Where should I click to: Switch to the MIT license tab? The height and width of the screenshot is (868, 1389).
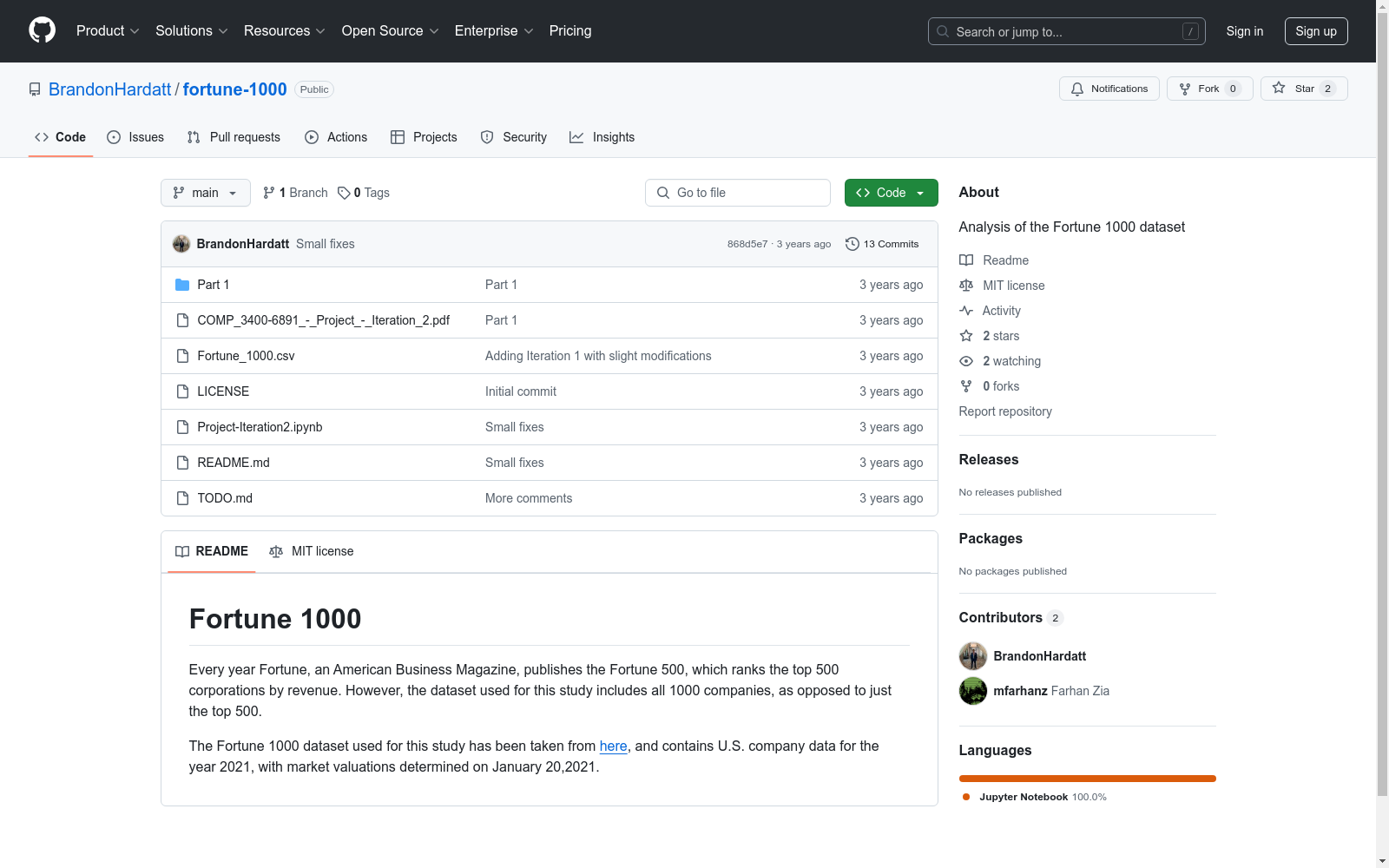(312, 551)
